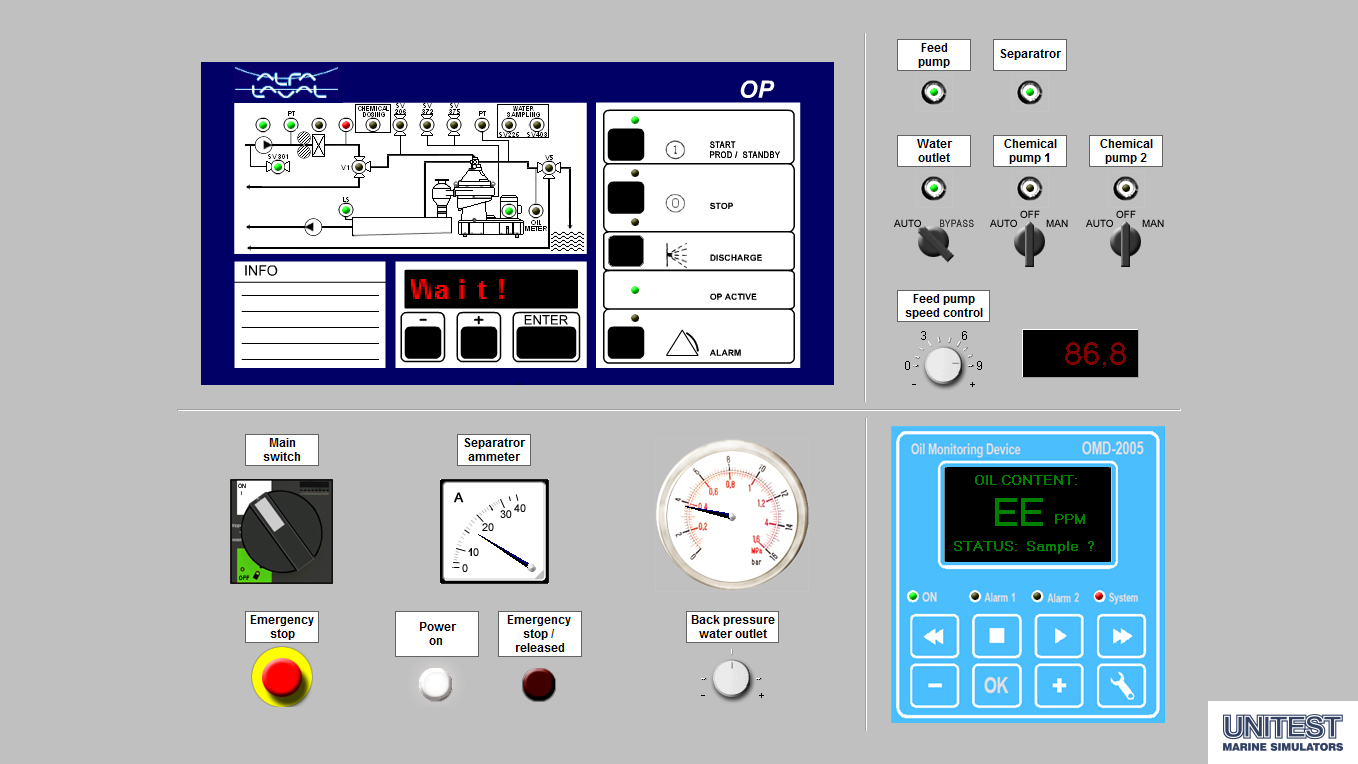Click the OMD-2005 wrench settings button
The width and height of the screenshot is (1358, 764).
point(1121,686)
